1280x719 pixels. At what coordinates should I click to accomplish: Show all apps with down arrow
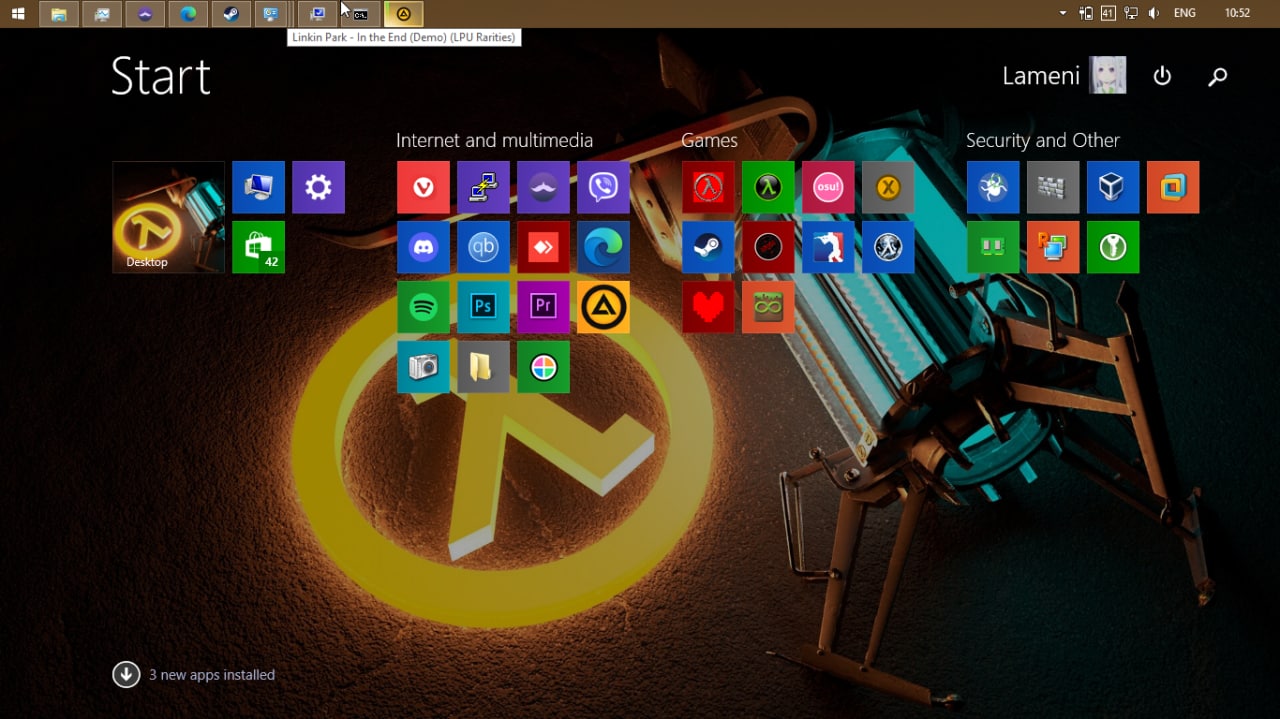tap(126, 674)
